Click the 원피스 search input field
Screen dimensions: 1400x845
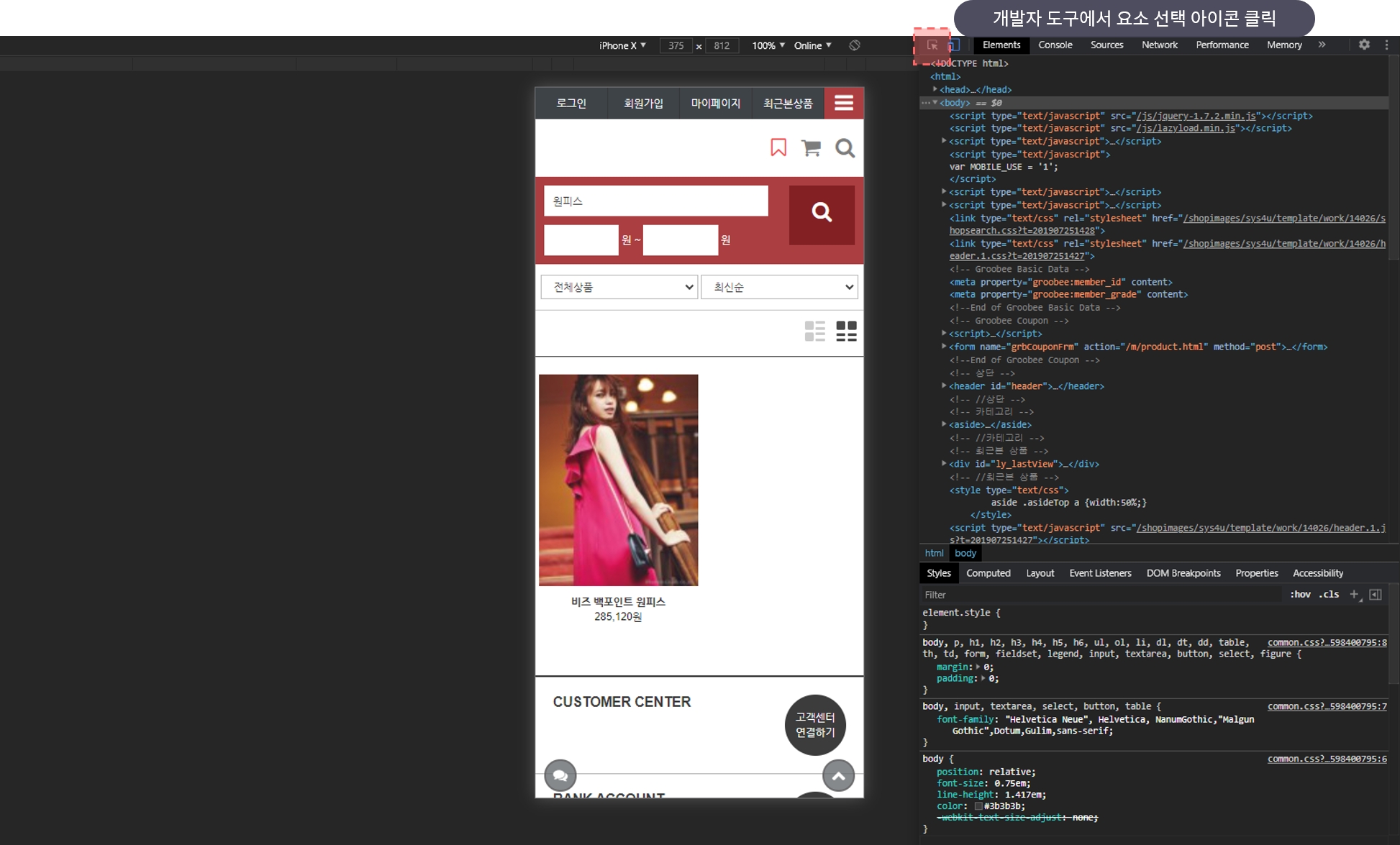[x=655, y=201]
